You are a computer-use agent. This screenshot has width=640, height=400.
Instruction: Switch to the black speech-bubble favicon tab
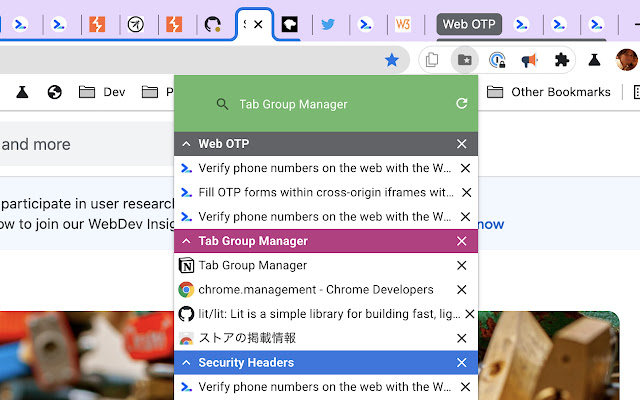point(290,24)
